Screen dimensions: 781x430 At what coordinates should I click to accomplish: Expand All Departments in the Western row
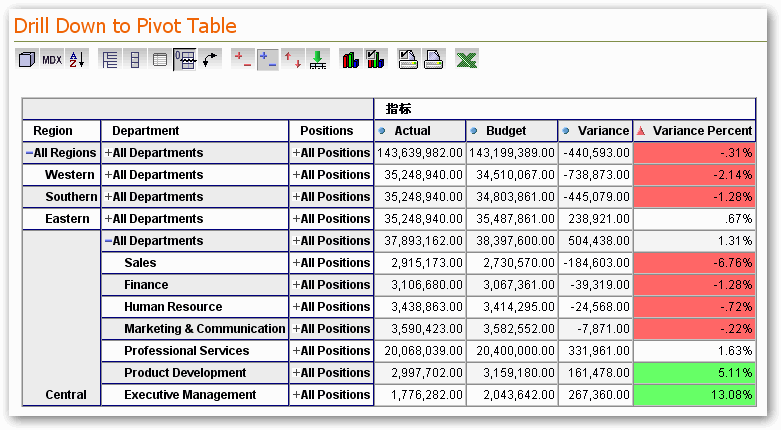(108, 175)
